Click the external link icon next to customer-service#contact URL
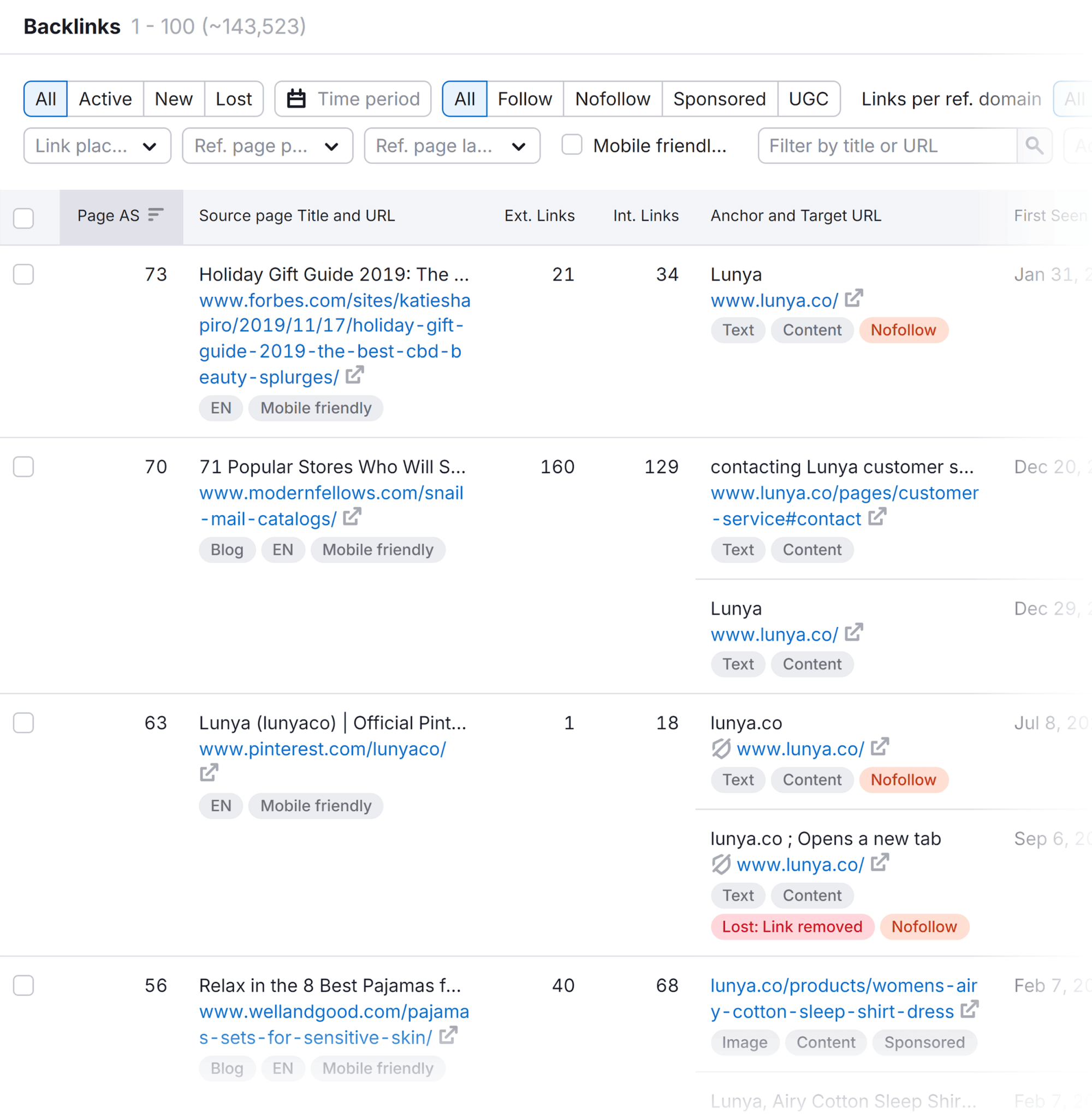Image resolution: width=1092 pixels, height=1118 pixels. pyautogui.click(x=877, y=516)
